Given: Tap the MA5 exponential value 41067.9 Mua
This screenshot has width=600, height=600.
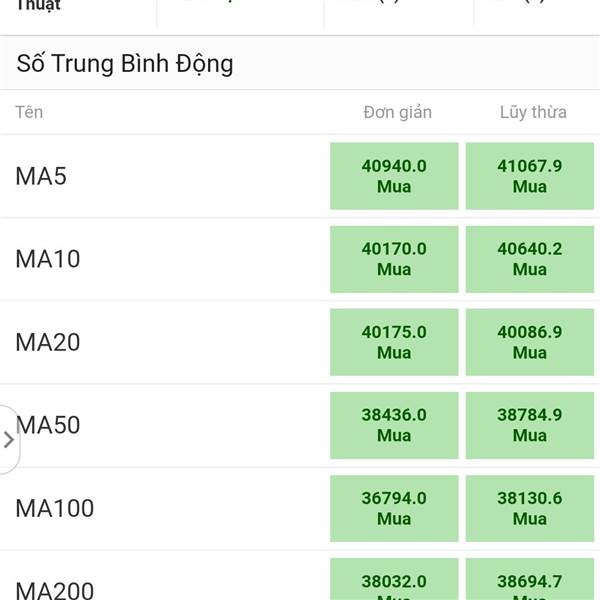Looking at the screenshot, I should click(x=529, y=176).
